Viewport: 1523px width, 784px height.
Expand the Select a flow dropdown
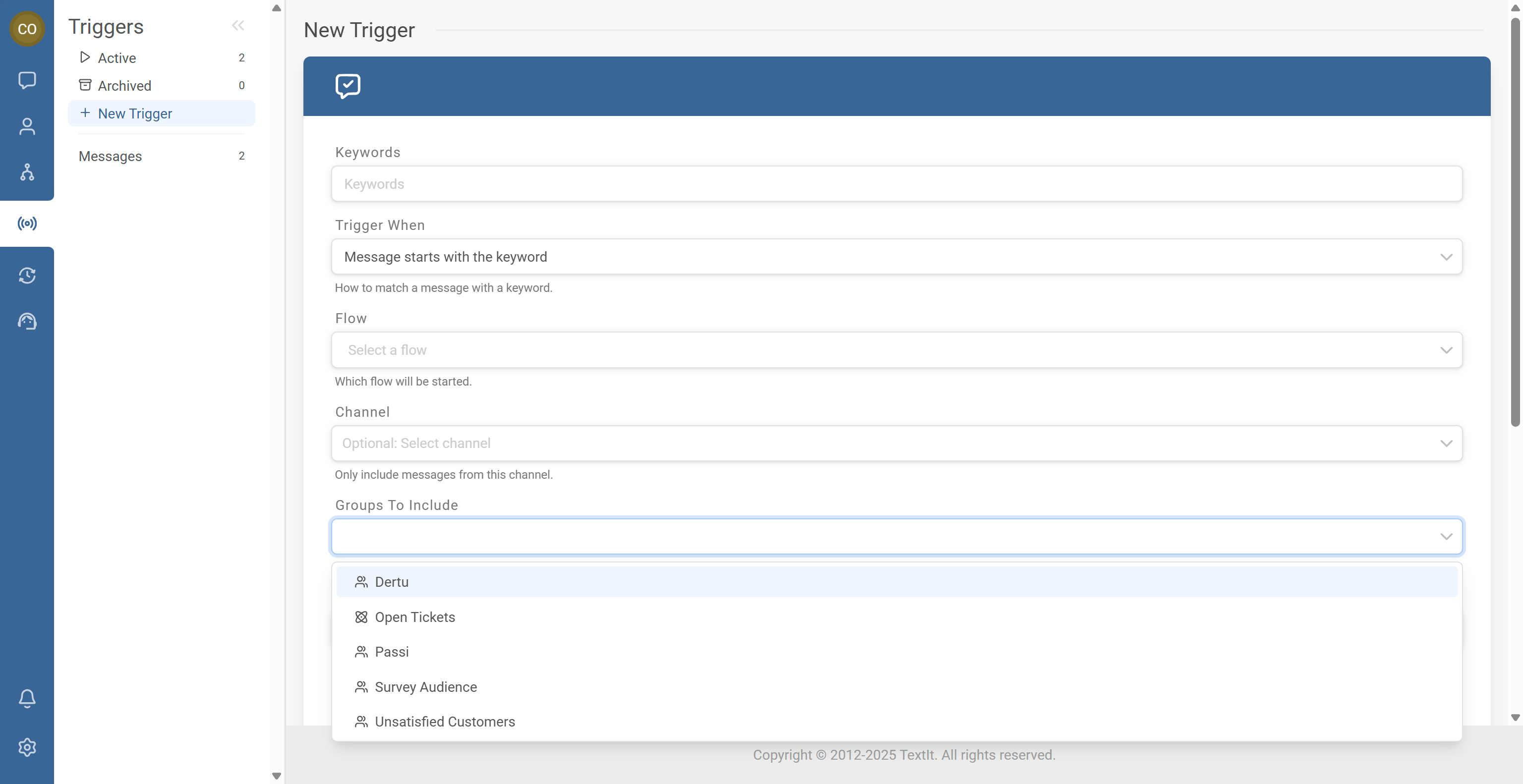pos(897,350)
